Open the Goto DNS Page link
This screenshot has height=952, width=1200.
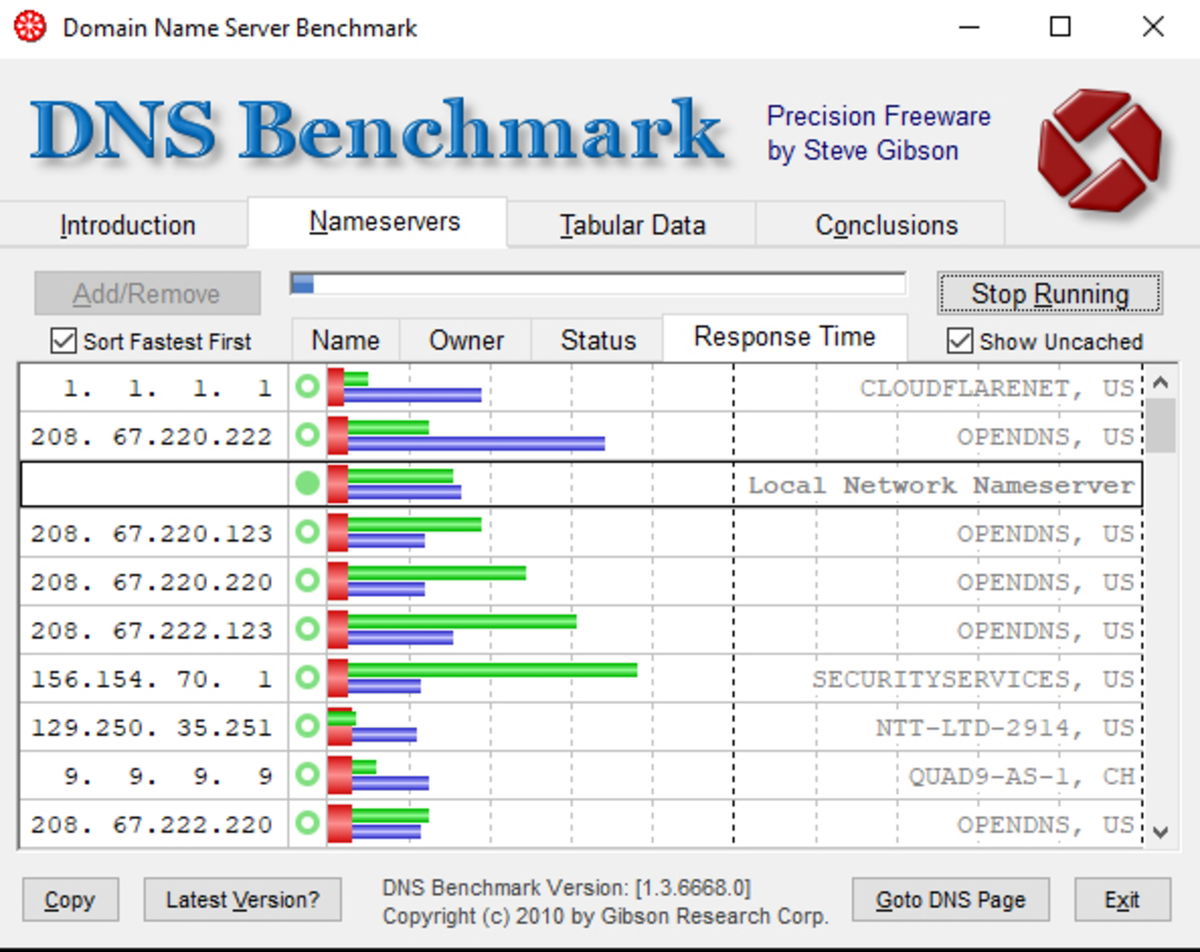tap(951, 899)
